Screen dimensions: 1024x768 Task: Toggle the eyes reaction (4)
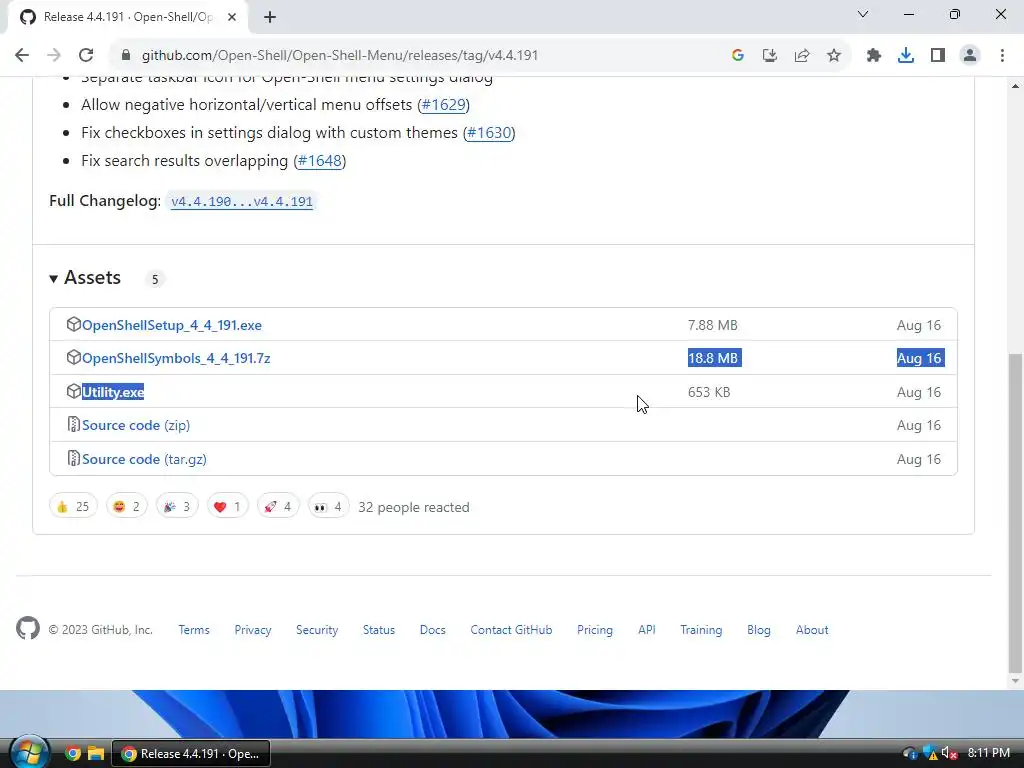click(x=328, y=506)
